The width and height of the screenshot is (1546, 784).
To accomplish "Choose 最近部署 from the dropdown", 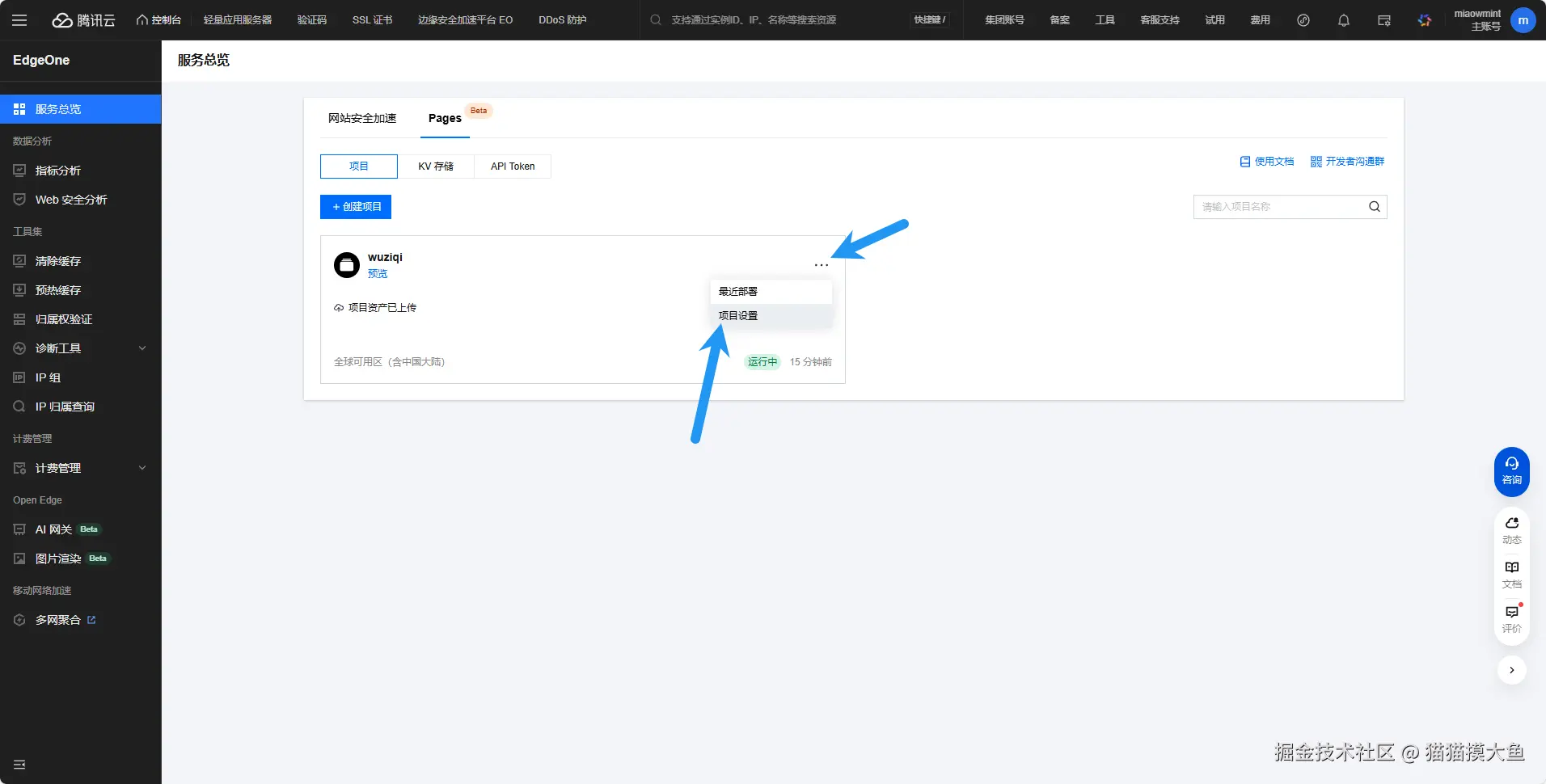I will (771, 292).
